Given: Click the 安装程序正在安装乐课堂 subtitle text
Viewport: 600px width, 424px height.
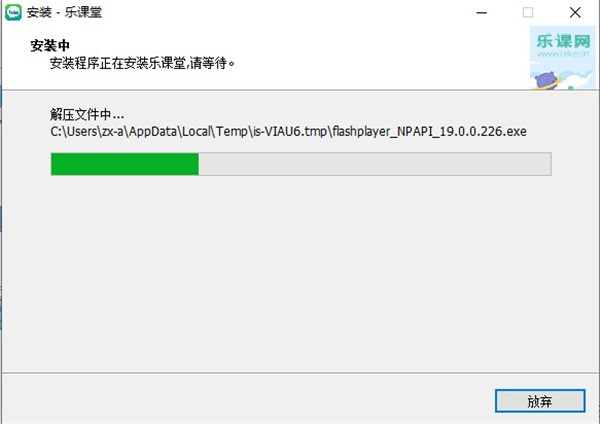Looking at the screenshot, I should coord(118,63).
